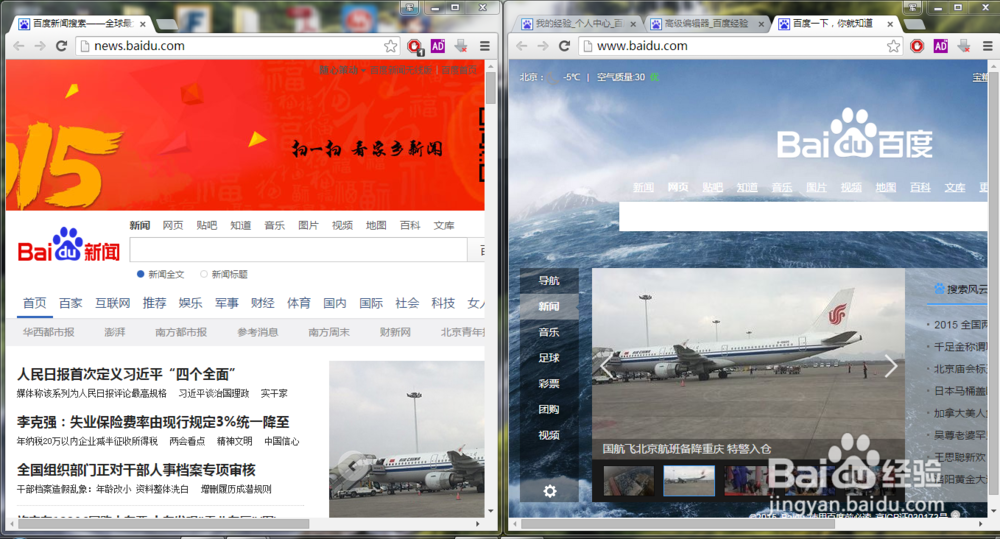Show the next slide in Baidu news carousel
This screenshot has height=539, width=1000.
pos(890,365)
